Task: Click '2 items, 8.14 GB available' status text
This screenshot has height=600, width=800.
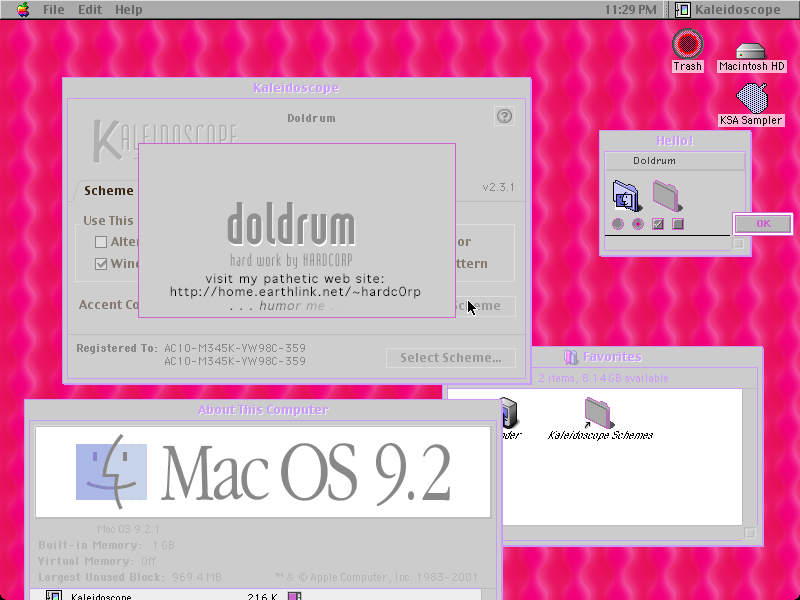Action: tap(603, 378)
